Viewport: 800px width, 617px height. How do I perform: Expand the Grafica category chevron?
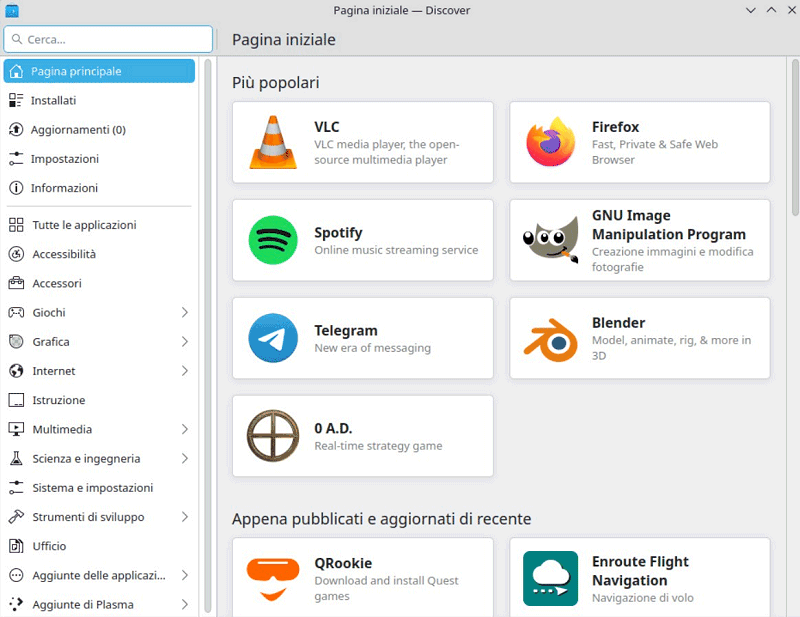pos(185,341)
